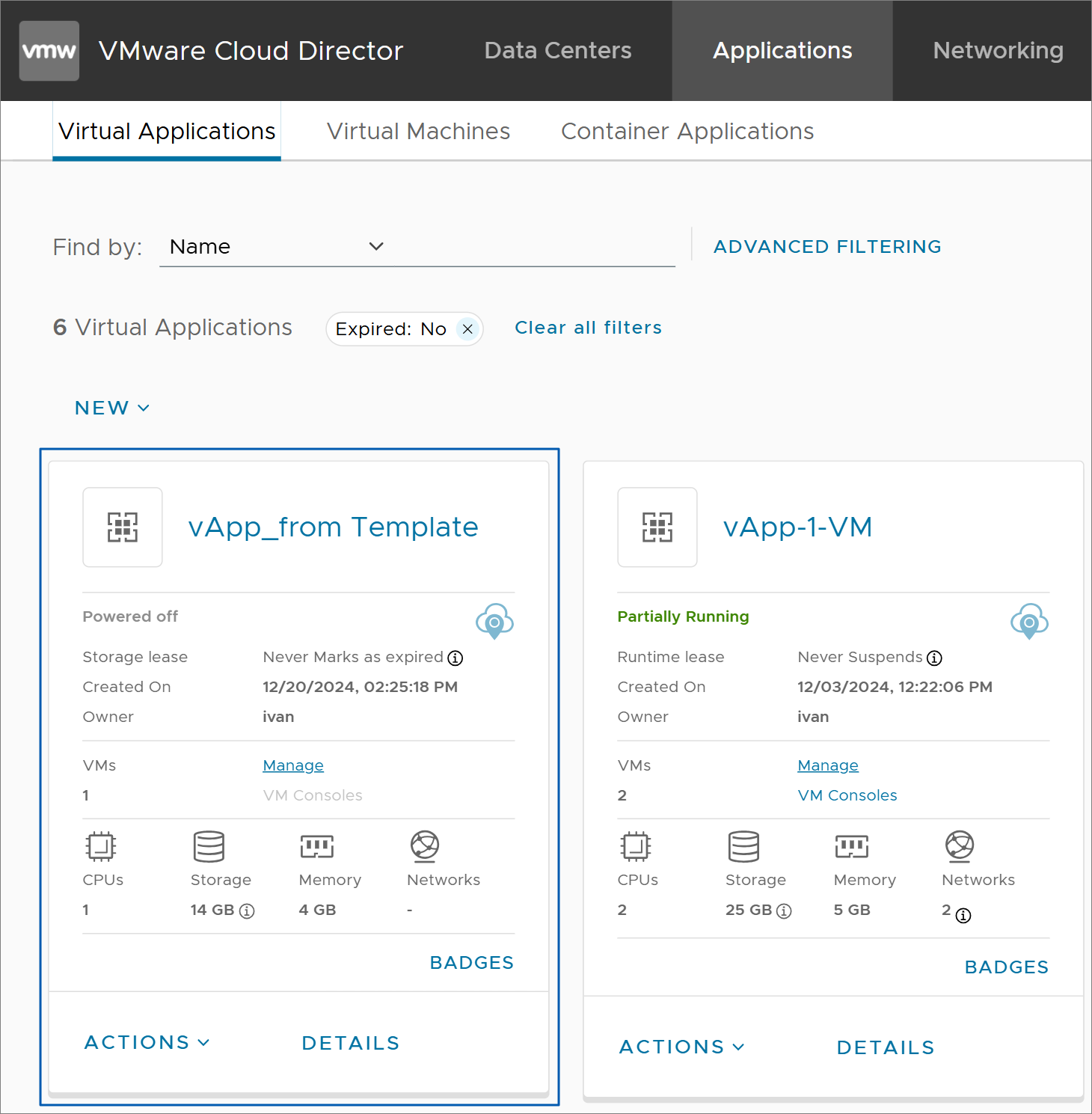
Task: Click the 12/20/2024, 02:25:18 PM creation date
Action: tap(360, 687)
